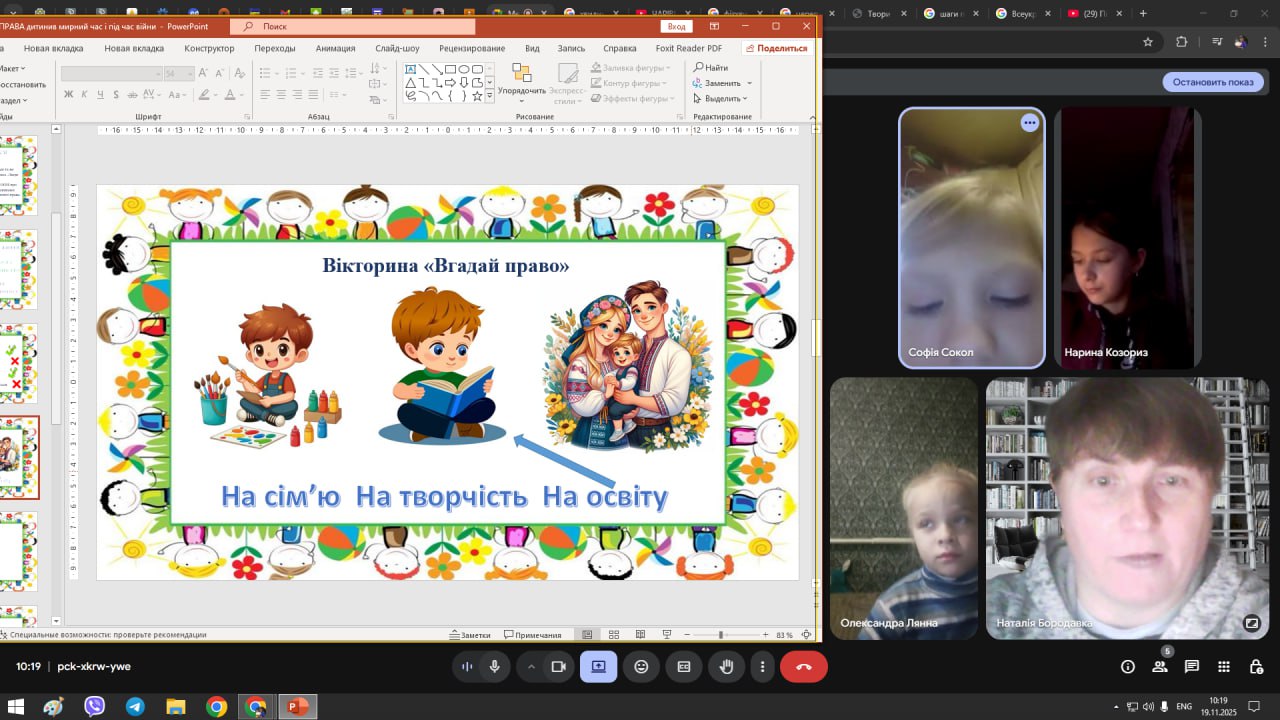The image size is (1280, 720).
Task: Show the participants list
Action: 1160,667
